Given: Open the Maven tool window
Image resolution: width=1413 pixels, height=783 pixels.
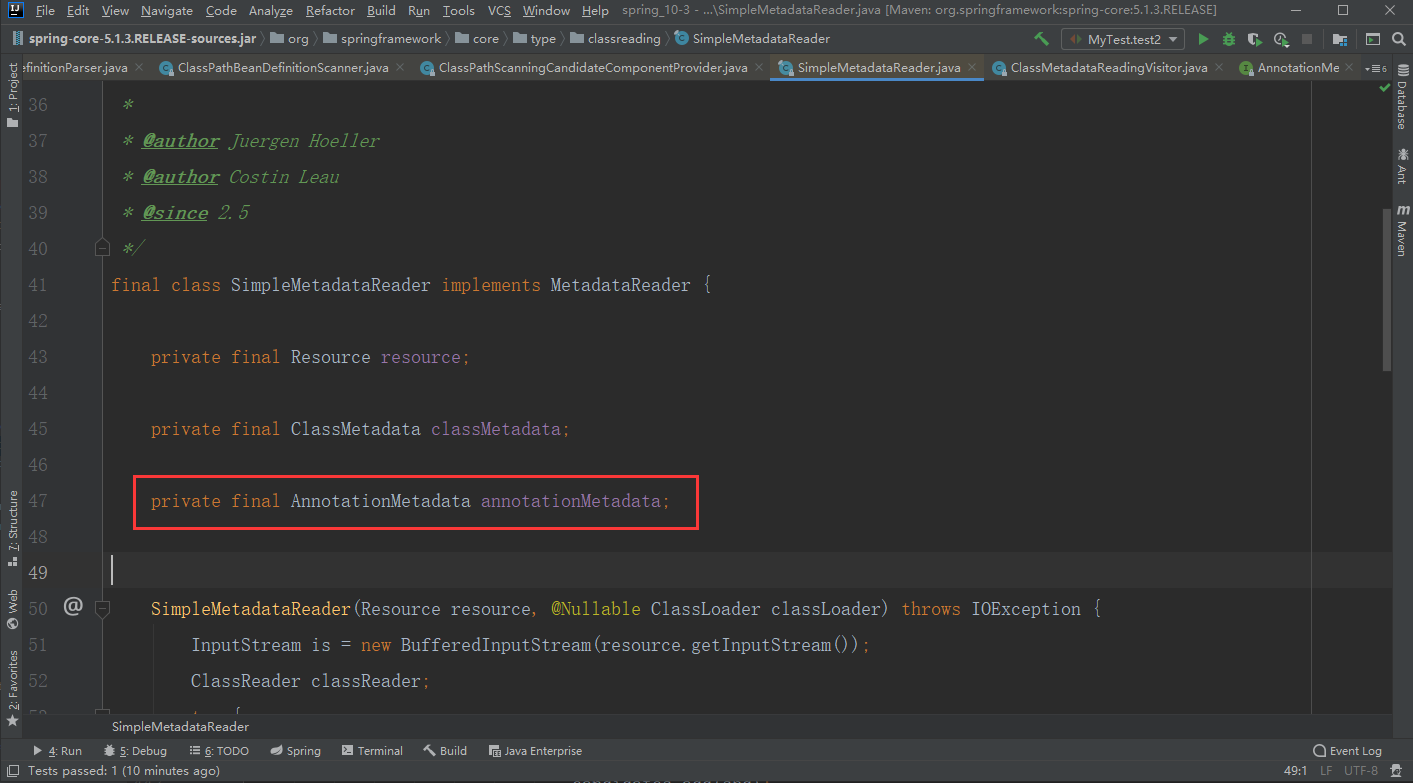Looking at the screenshot, I should coord(1401,230).
